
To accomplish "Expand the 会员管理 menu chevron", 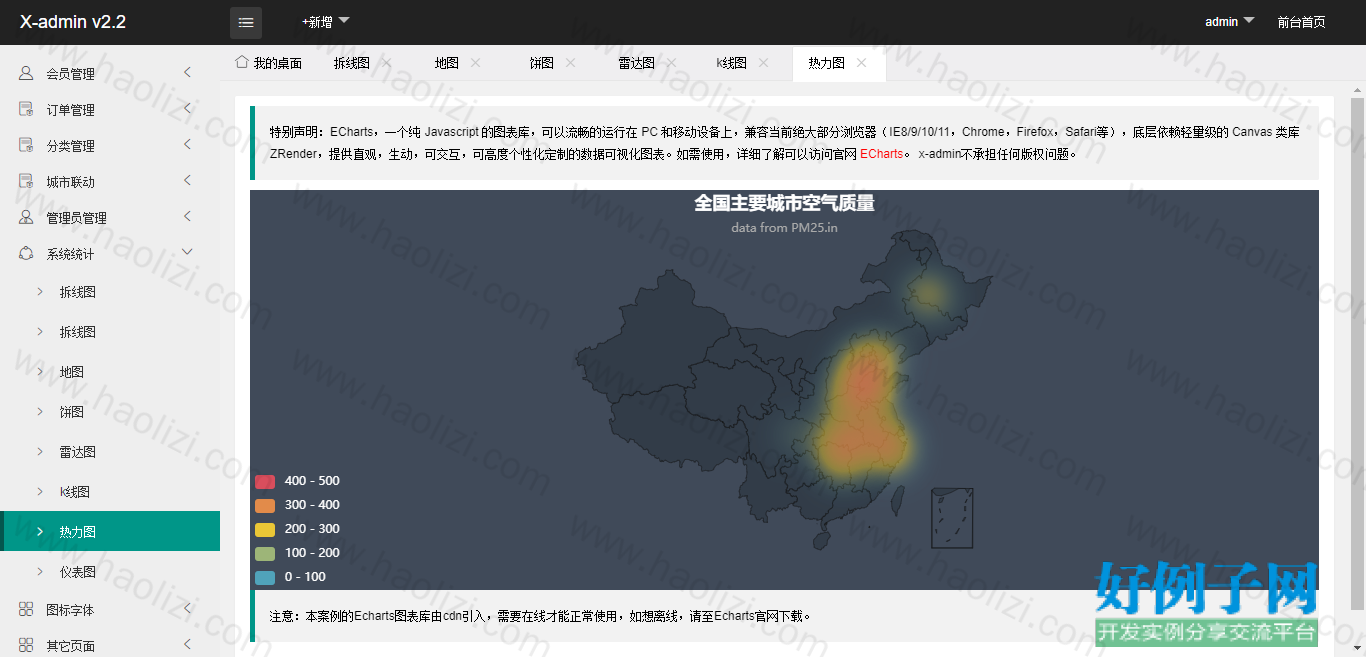I will tap(187, 72).
